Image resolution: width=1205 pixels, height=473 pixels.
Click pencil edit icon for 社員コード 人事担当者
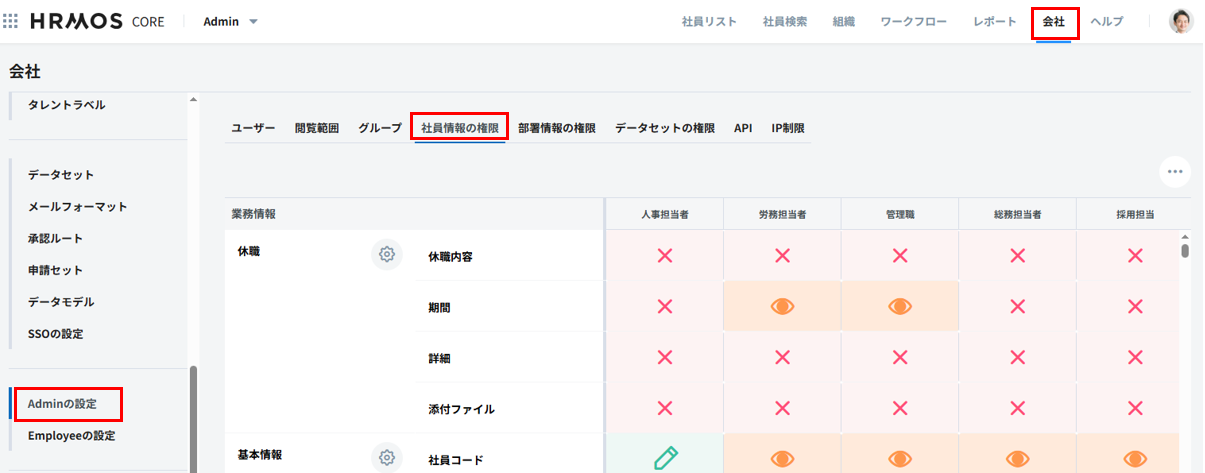664,459
